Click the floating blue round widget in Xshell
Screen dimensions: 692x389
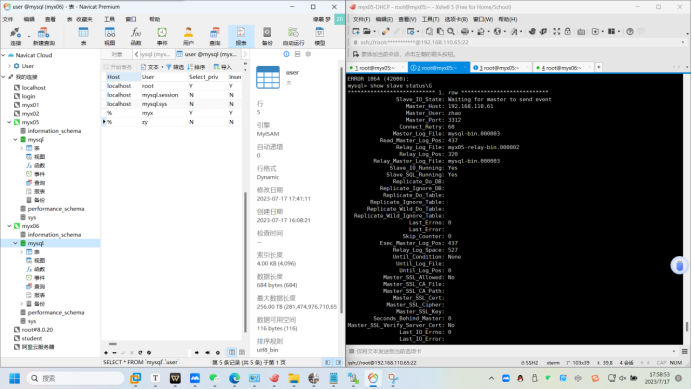[679, 265]
